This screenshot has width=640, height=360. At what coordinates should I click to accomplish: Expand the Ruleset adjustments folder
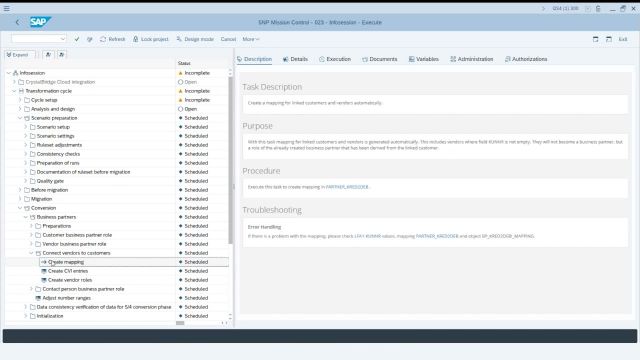[26, 145]
